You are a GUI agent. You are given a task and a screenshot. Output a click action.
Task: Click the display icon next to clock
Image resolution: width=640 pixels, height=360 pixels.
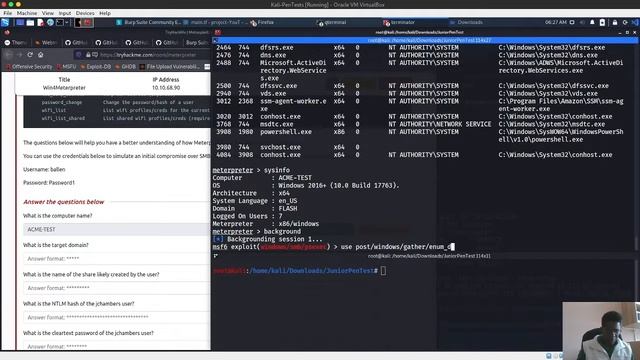(x=572, y=22)
